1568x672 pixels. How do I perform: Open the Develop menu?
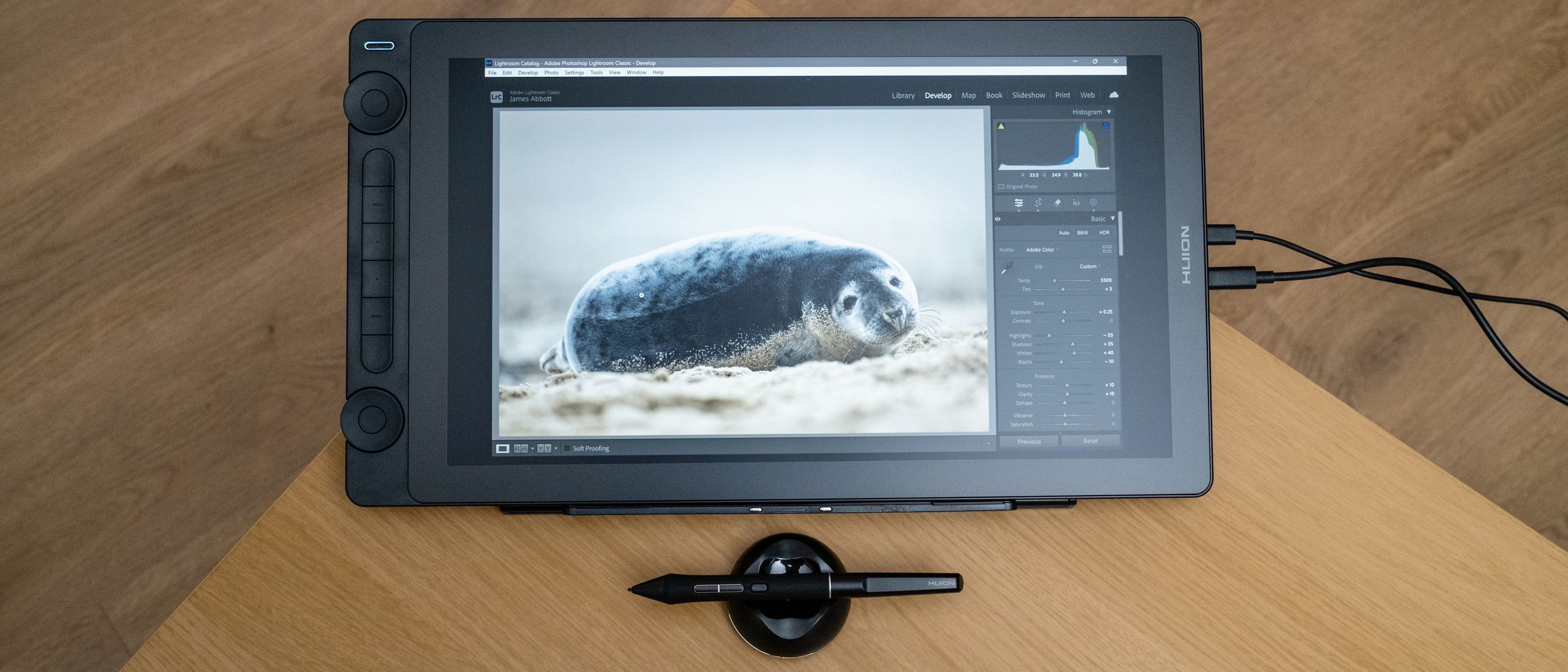click(x=528, y=73)
